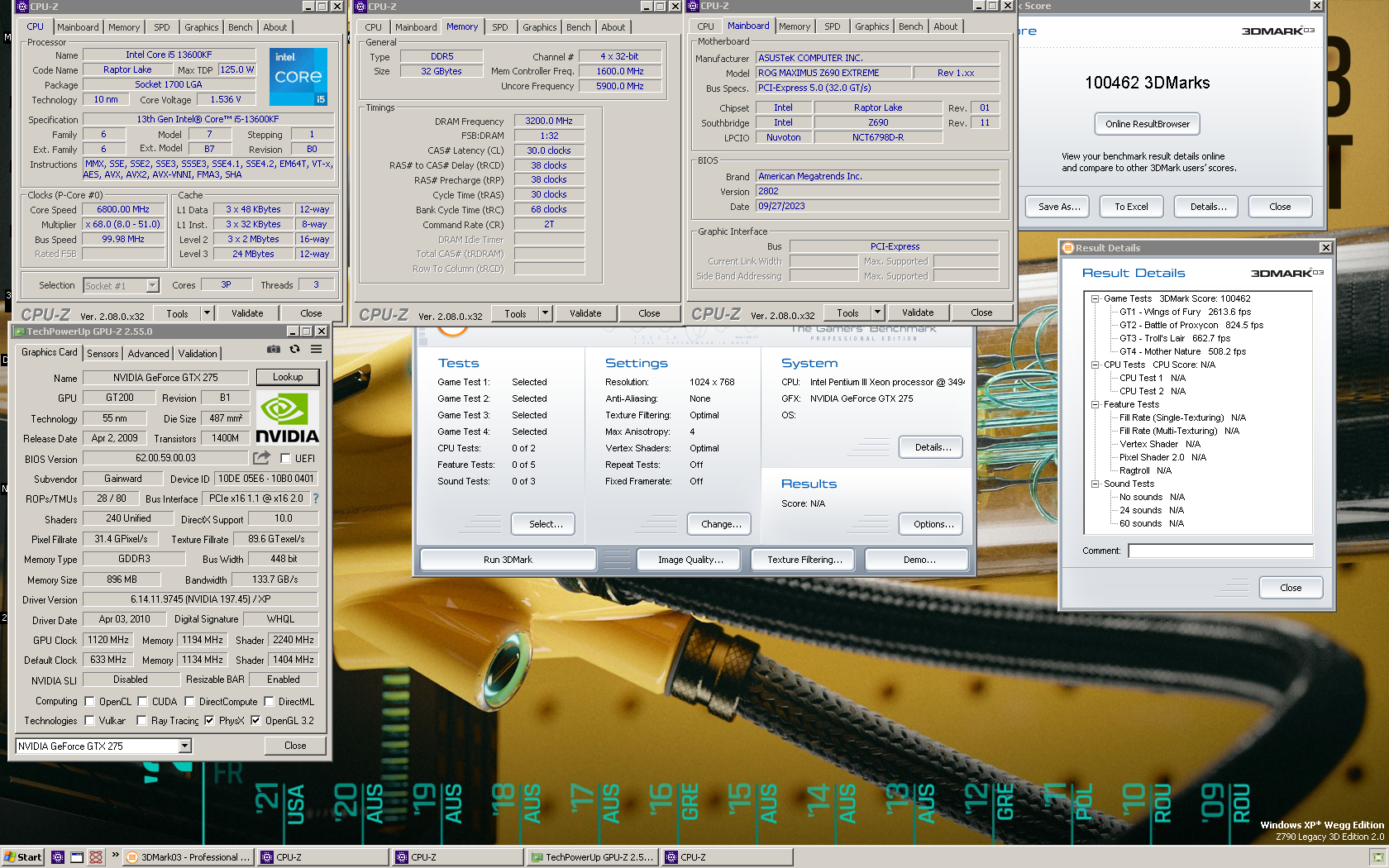The image size is (1389, 868).
Task: Click CPU-Z icon in first window title bar
Action: (22, 6)
